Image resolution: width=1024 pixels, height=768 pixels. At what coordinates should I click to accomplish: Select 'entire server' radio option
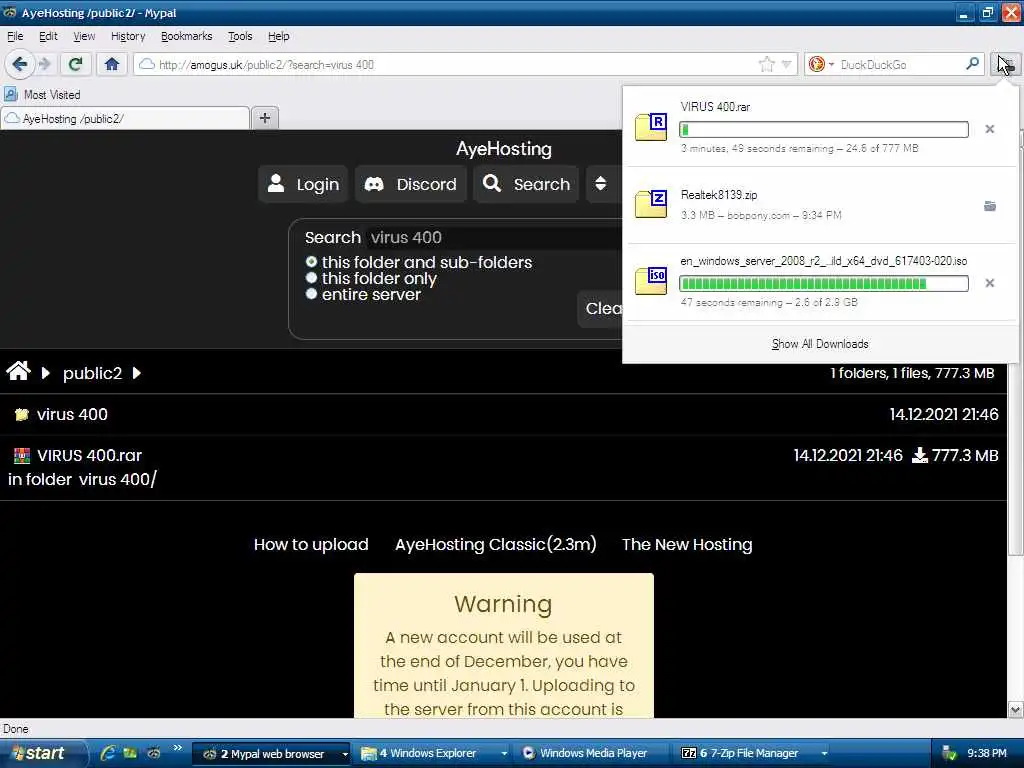pyautogui.click(x=312, y=294)
